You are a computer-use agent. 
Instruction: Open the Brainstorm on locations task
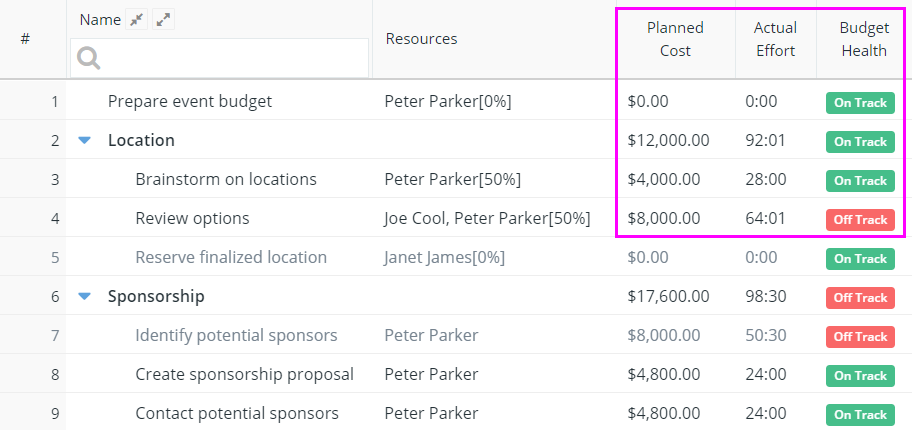coord(226,179)
